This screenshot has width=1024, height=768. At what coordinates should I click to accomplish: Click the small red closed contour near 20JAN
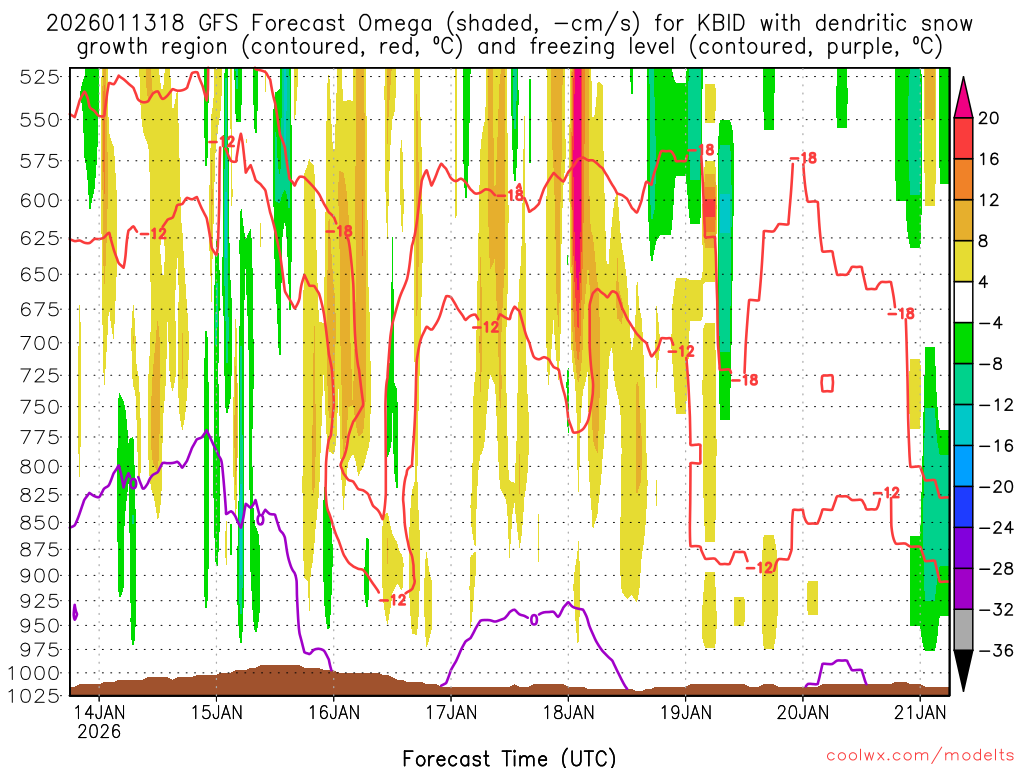[827, 383]
